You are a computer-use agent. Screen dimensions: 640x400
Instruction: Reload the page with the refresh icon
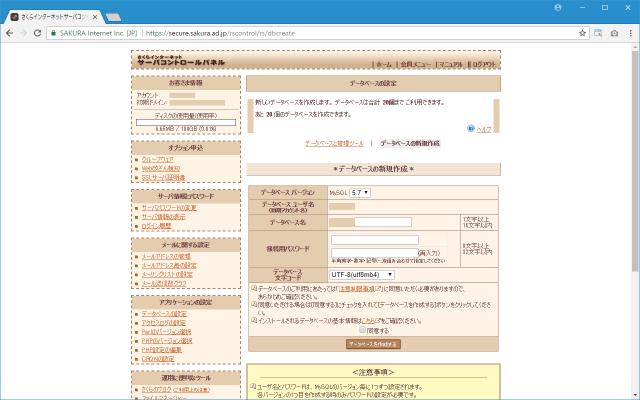coord(37,33)
